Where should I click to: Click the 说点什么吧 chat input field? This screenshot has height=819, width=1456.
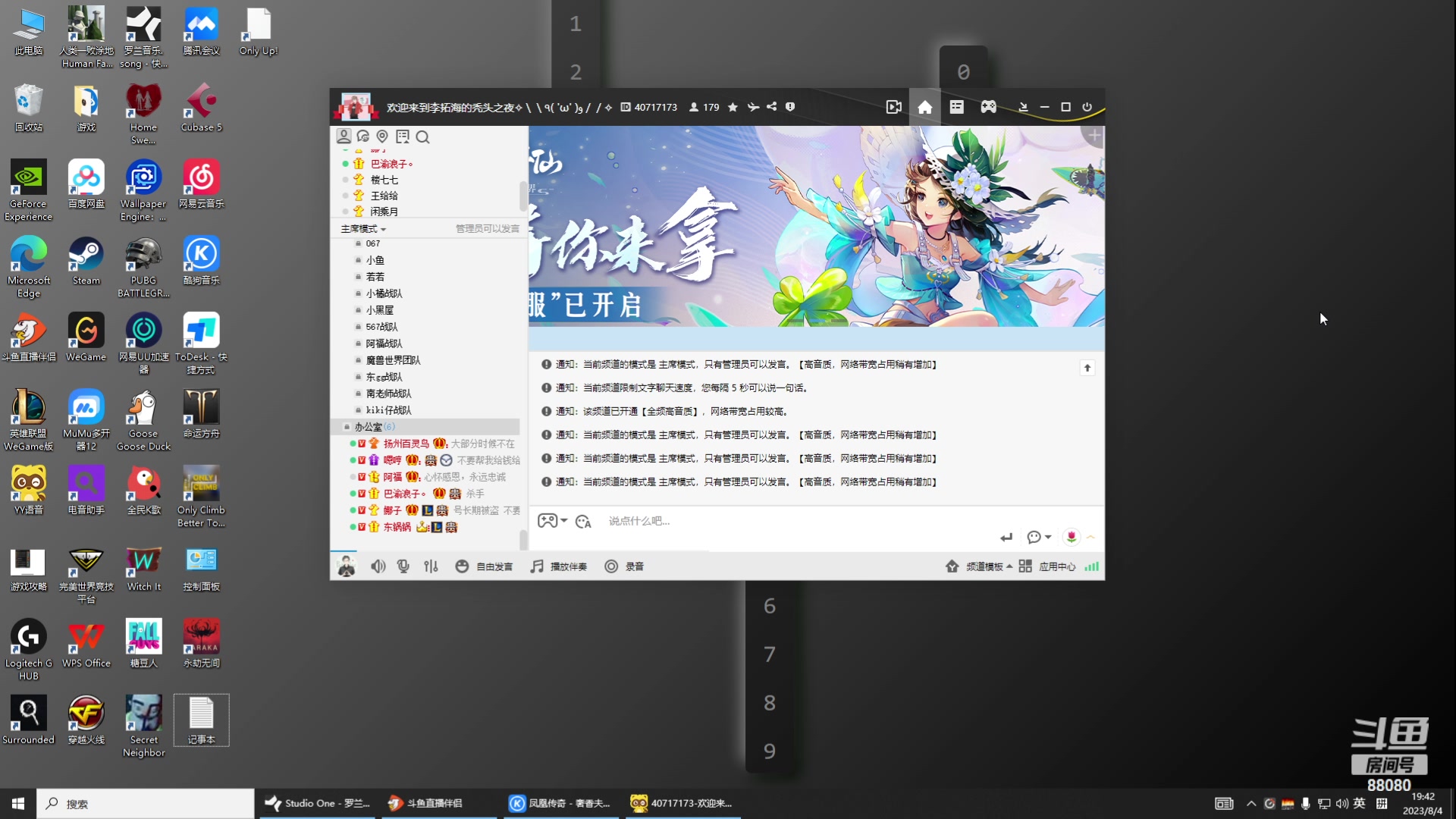pyautogui.click(x=682, y=521)
